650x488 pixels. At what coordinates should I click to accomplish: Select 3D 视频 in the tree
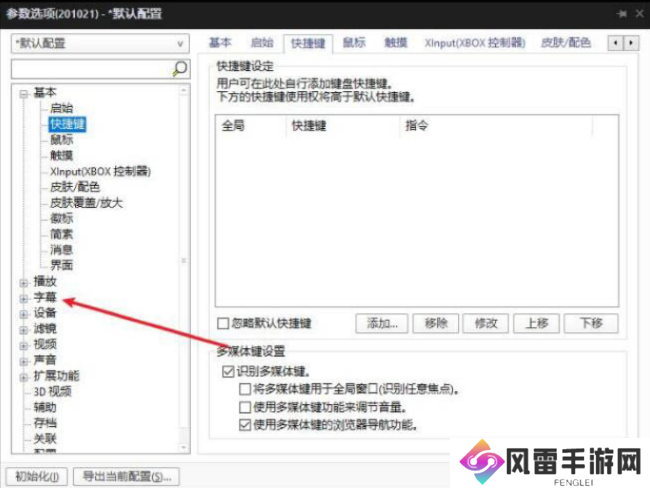click(x=53, y=392)
